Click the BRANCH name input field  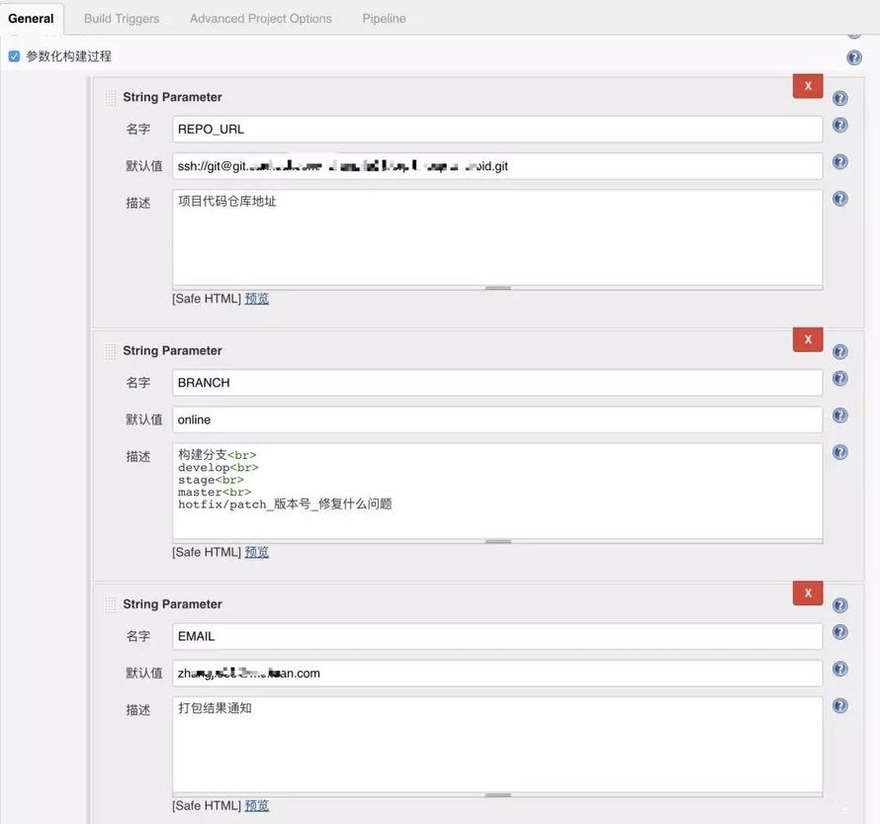[497, 383]
